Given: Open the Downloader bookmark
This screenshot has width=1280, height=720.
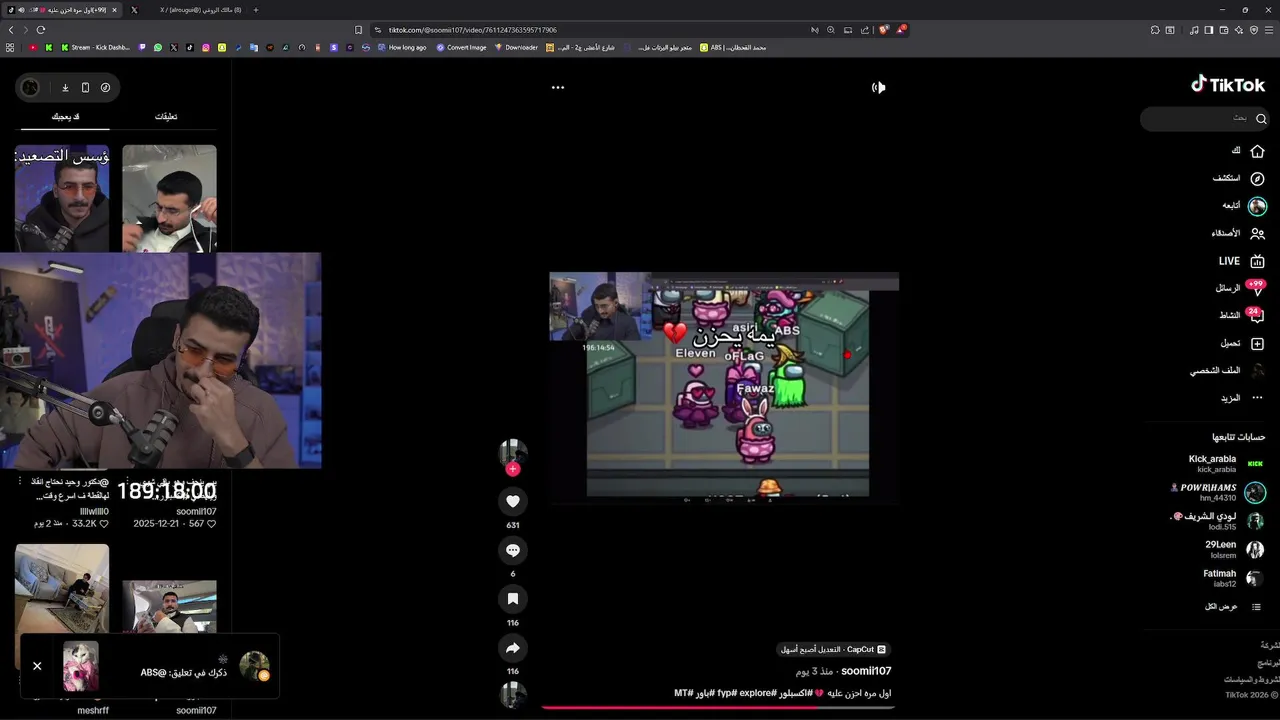Looking at the screenshot, I should (516, 47).
